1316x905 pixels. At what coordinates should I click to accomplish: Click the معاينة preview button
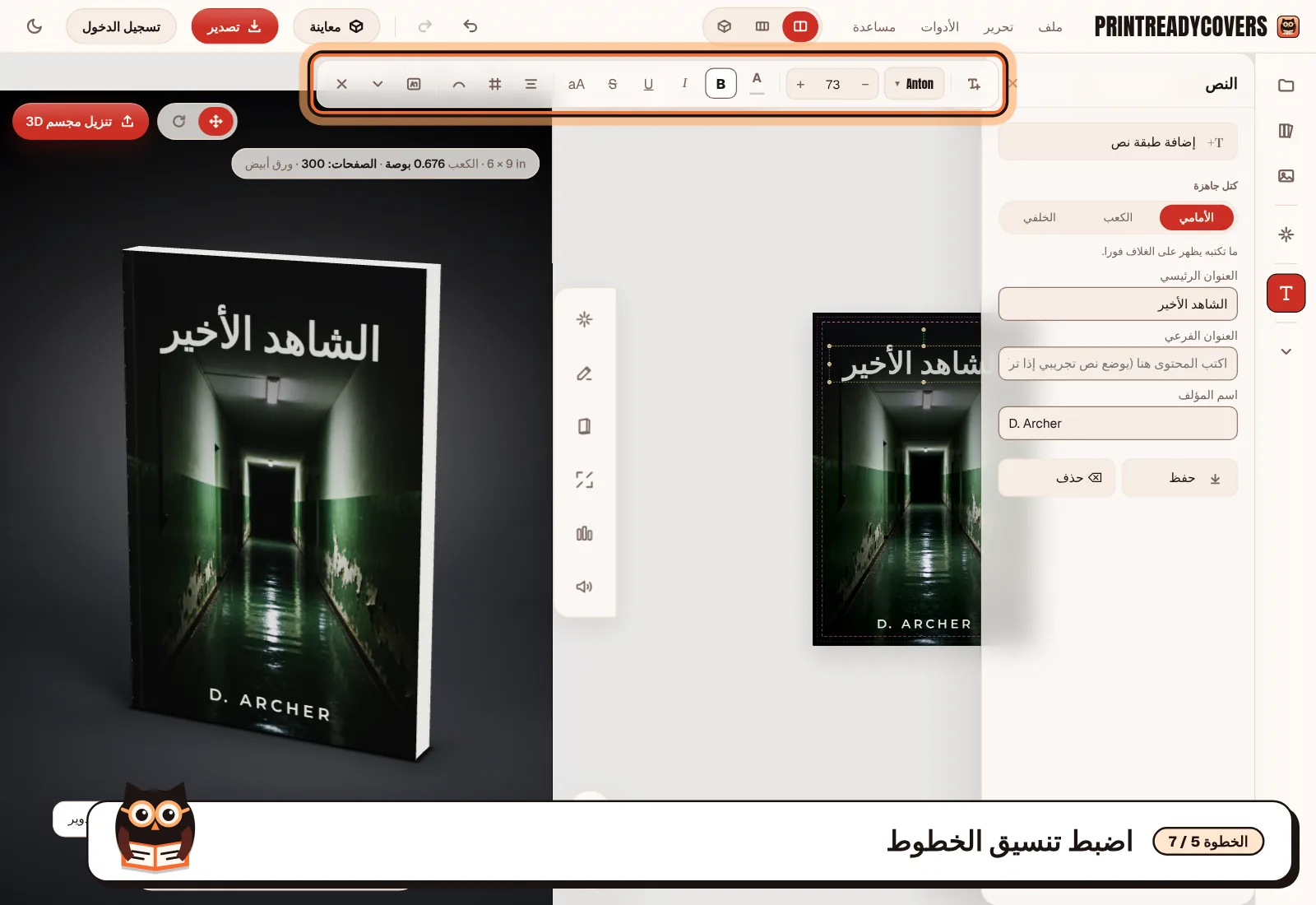[336, 26]
